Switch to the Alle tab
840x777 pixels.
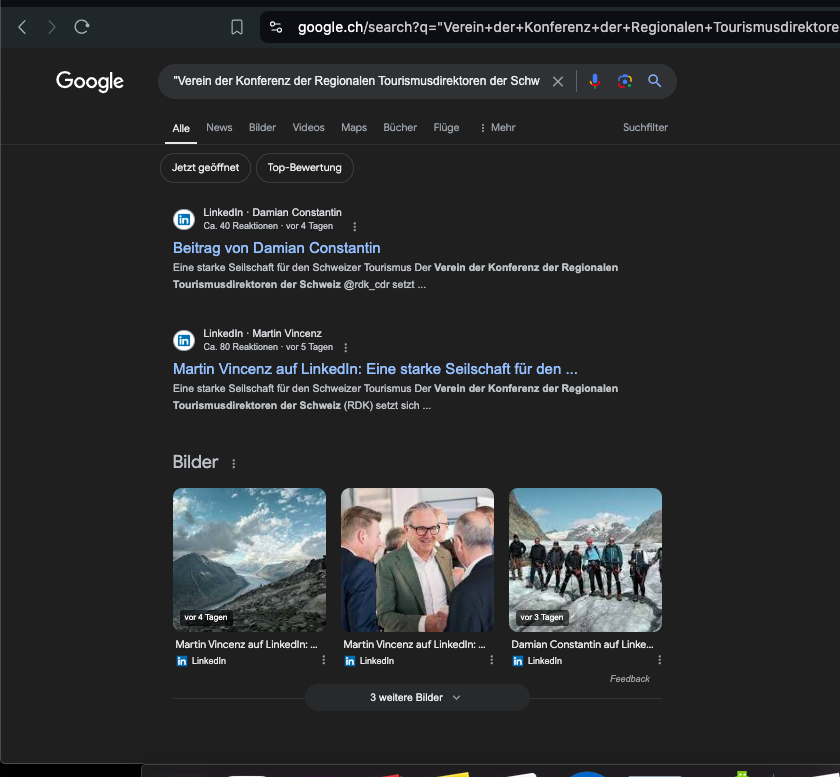[181, 128]
